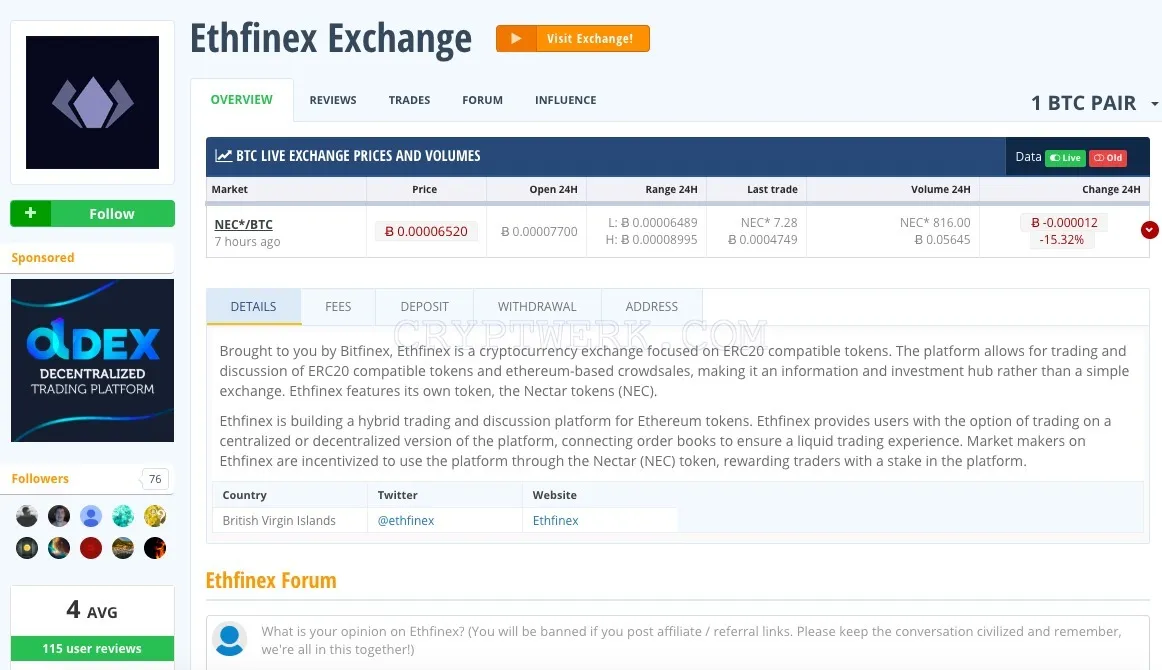The image size is (1162, 670).
Task: Click the green Follow button
Action: click(93, 213)
